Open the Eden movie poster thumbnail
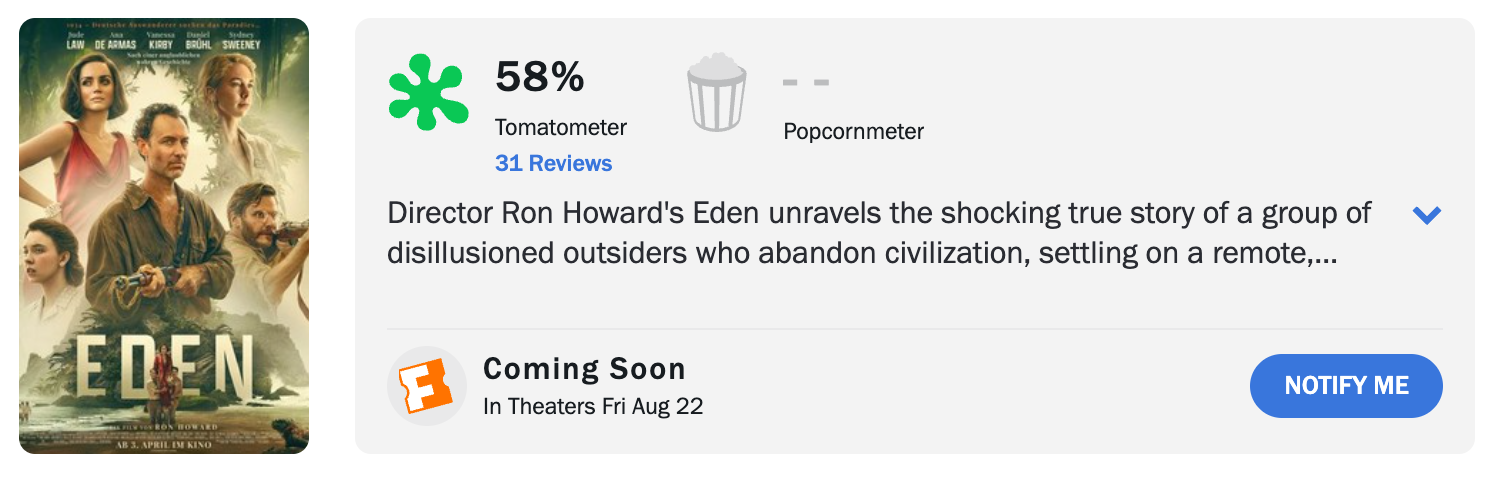Image resolution: width=1488 pixels, height=482 pixels. [164, 236]
